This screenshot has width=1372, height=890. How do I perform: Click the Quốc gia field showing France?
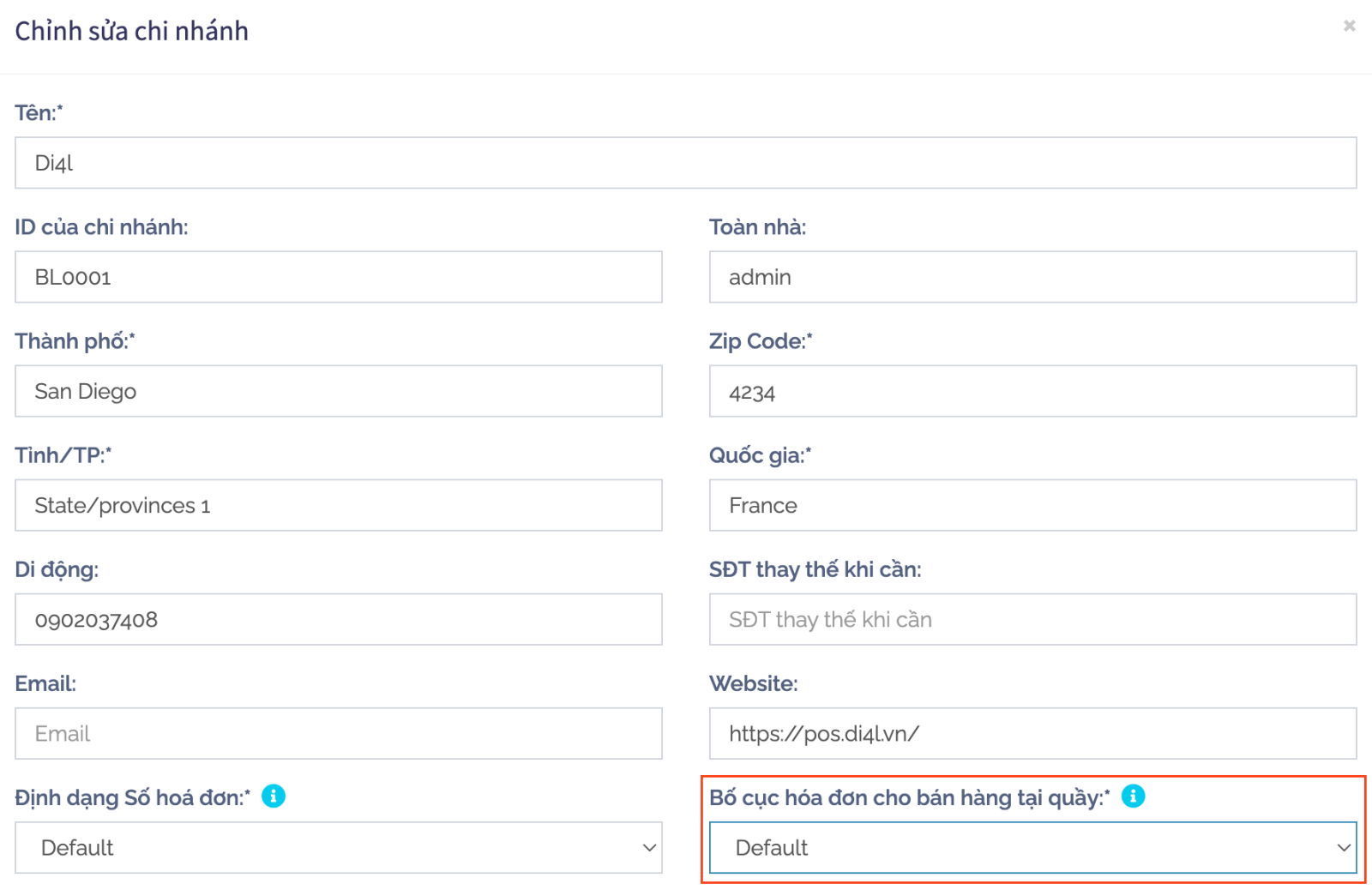click(x=1032, y=505)
